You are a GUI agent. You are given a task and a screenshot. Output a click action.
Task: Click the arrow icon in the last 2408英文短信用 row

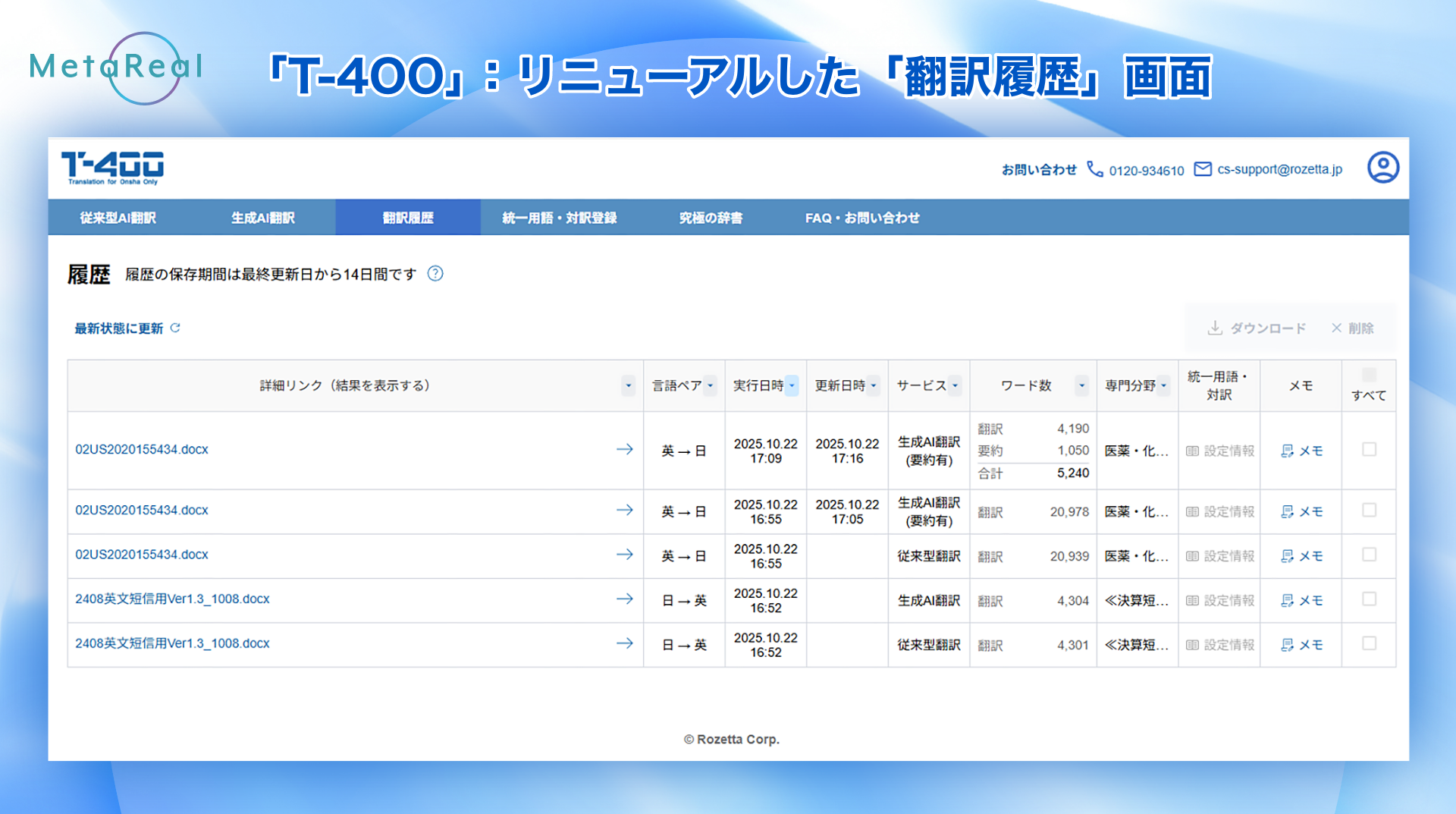tap(624, 643)
